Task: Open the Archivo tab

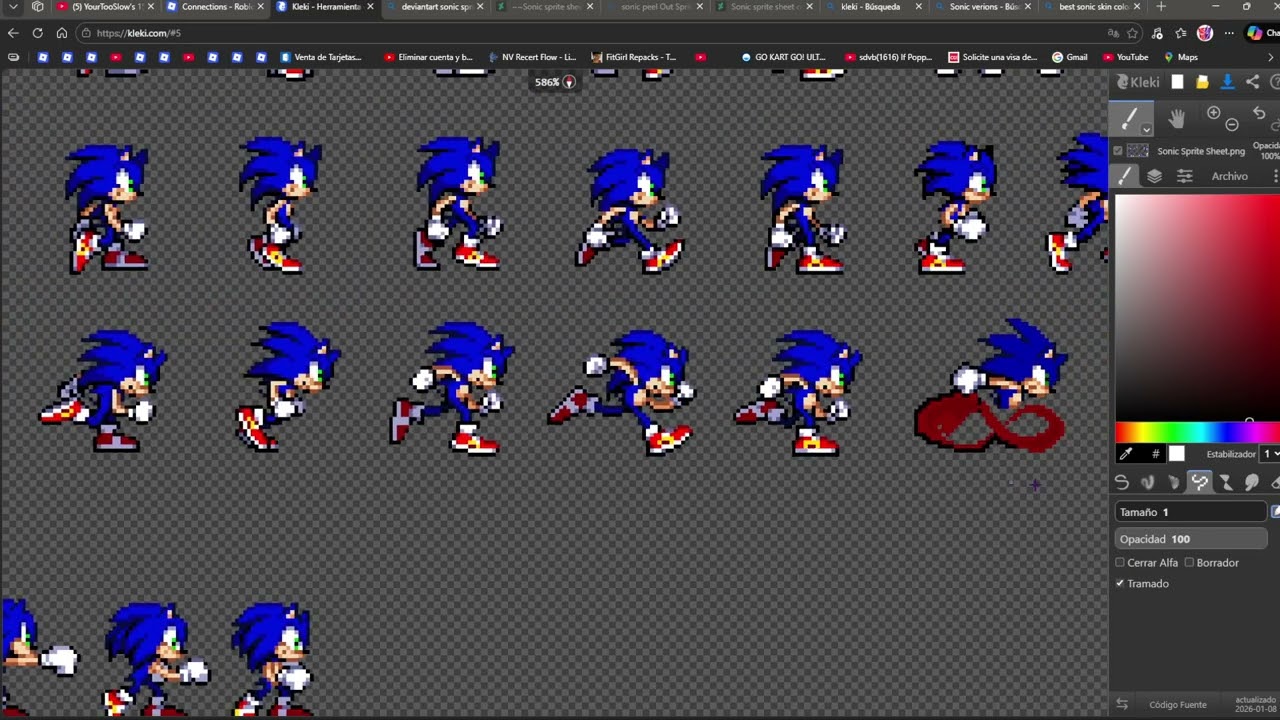Action: click(1230, 176)
